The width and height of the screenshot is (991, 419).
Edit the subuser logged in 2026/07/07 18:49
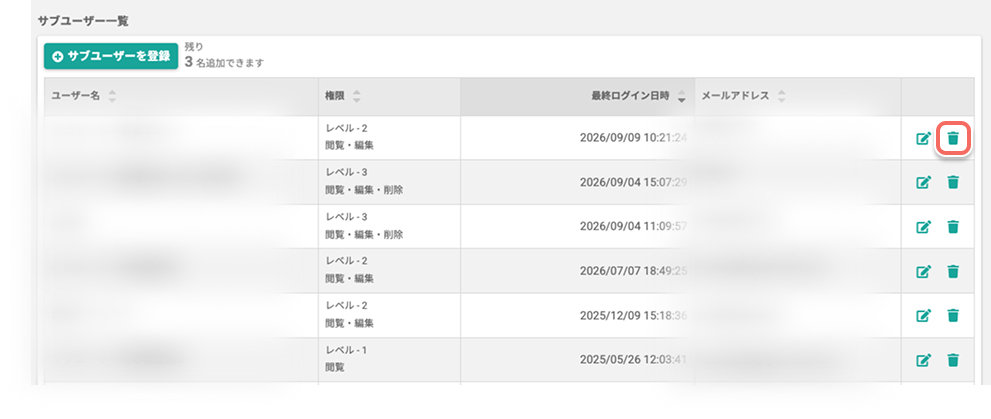click(x=923, y=271)
